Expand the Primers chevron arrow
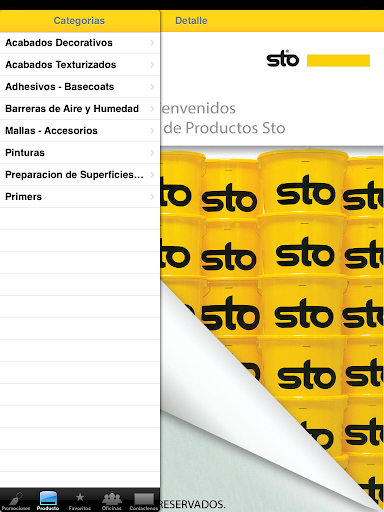 pos(152,197)
